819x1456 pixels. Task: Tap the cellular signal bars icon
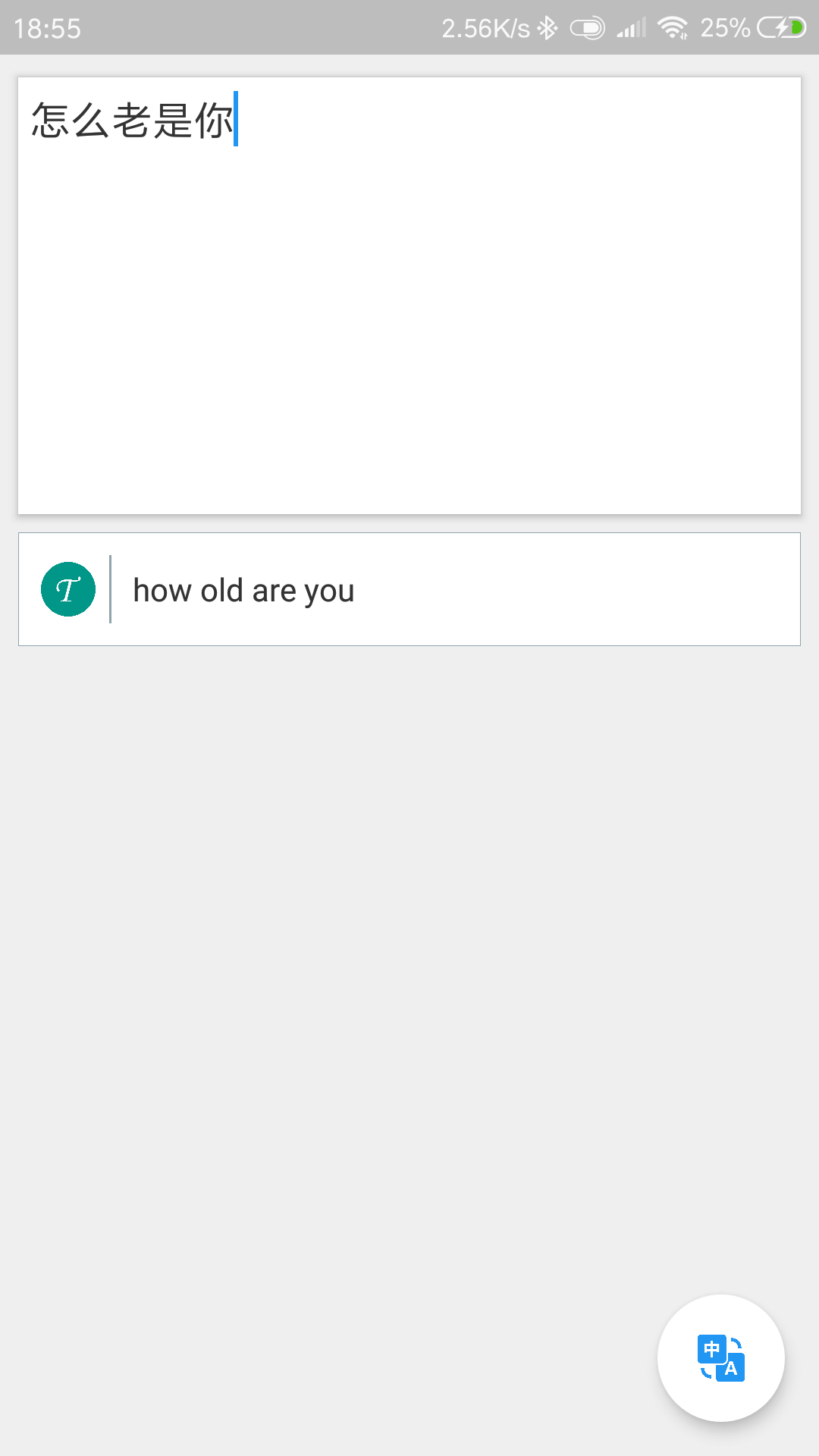[631, 28]
